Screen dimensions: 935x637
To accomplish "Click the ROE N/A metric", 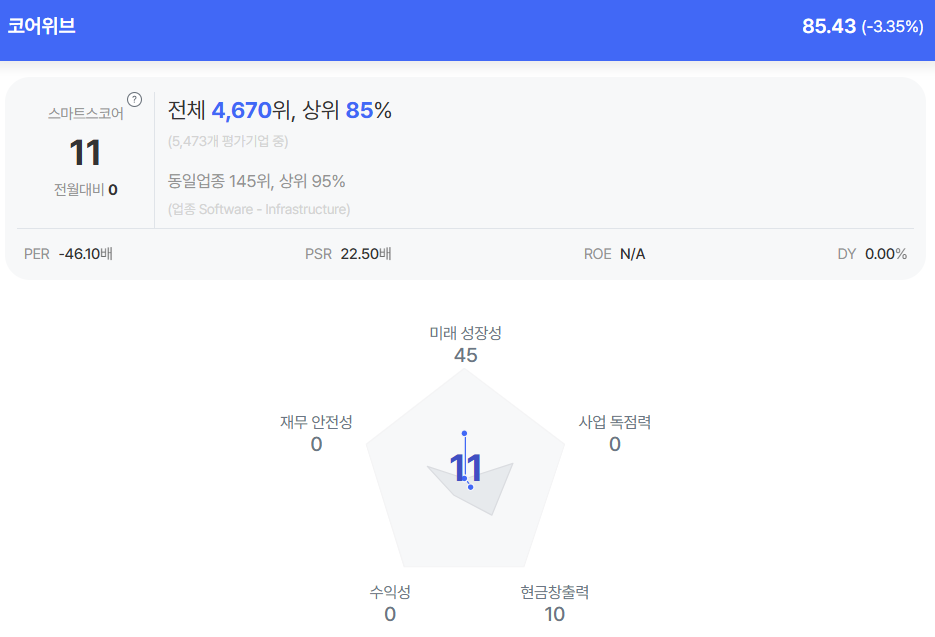I will [x=614, y=254].
